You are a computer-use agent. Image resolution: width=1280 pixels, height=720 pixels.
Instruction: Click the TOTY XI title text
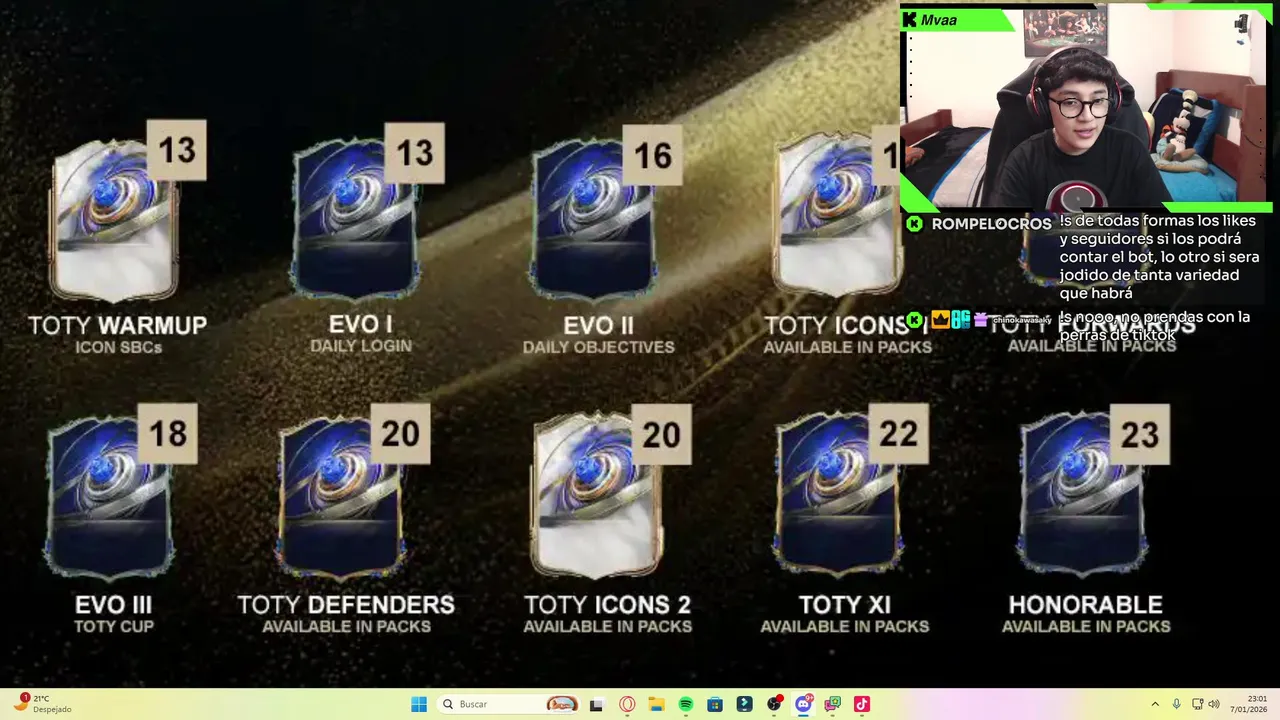(x=844, y=605)
